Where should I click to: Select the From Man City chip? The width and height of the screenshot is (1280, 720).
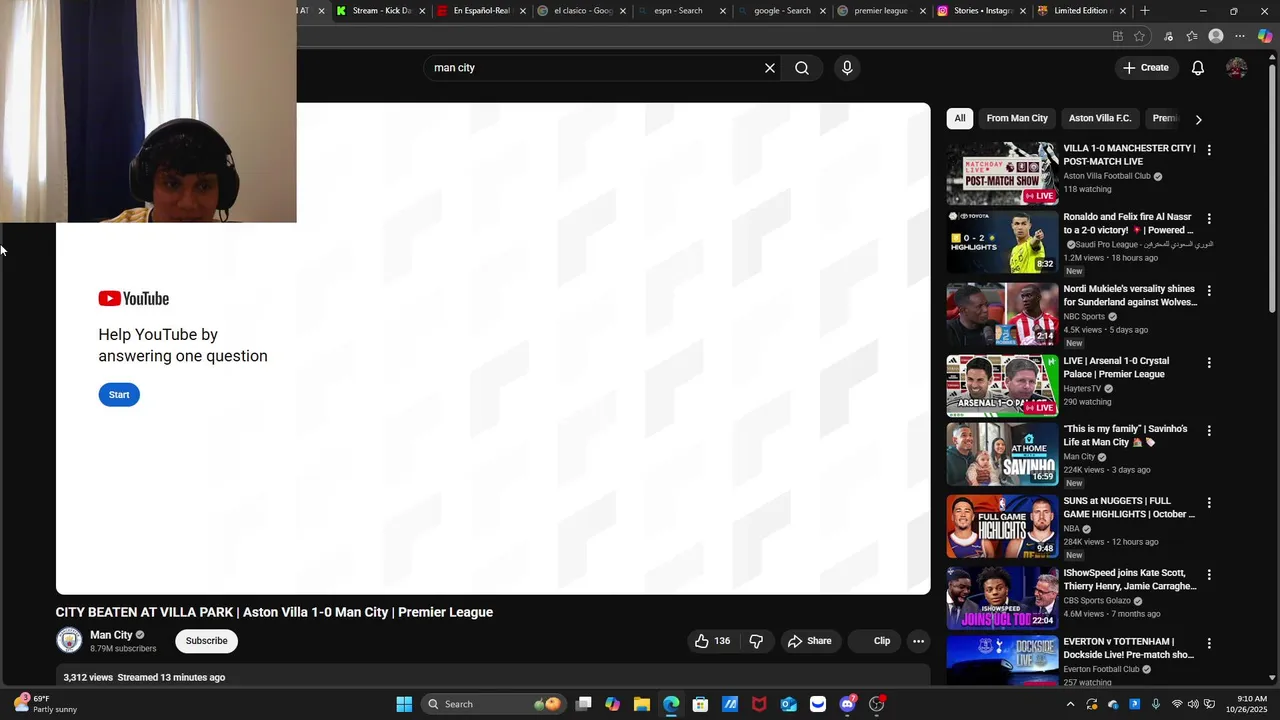[1017, 118]
